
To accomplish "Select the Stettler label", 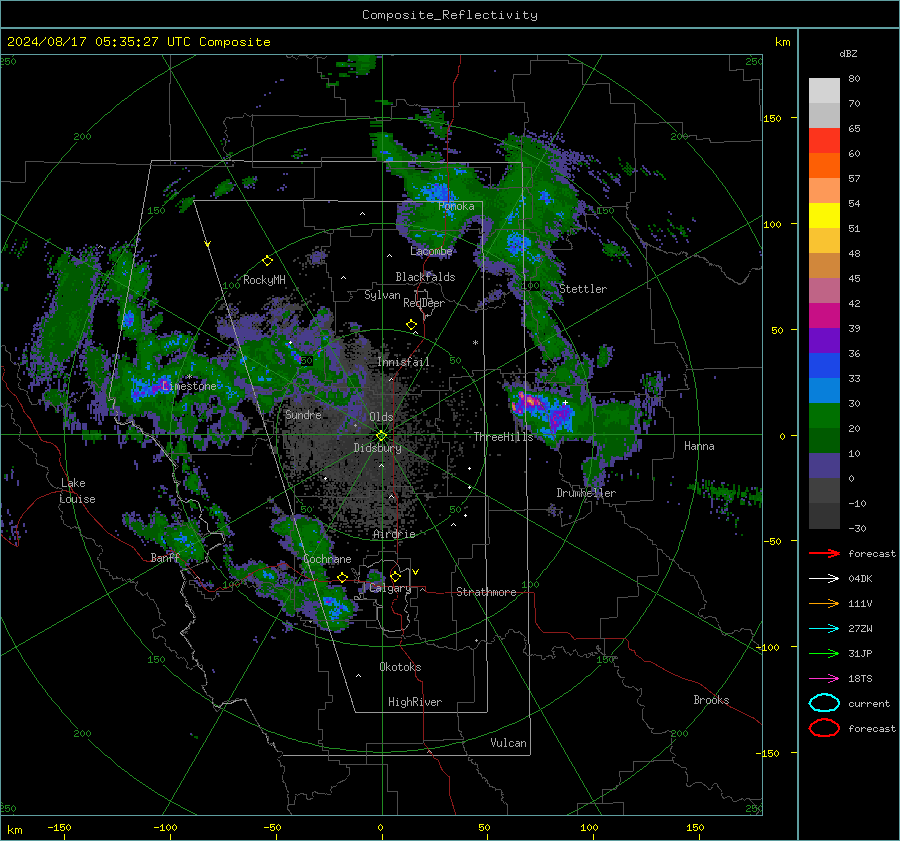I will click(583, 289).
